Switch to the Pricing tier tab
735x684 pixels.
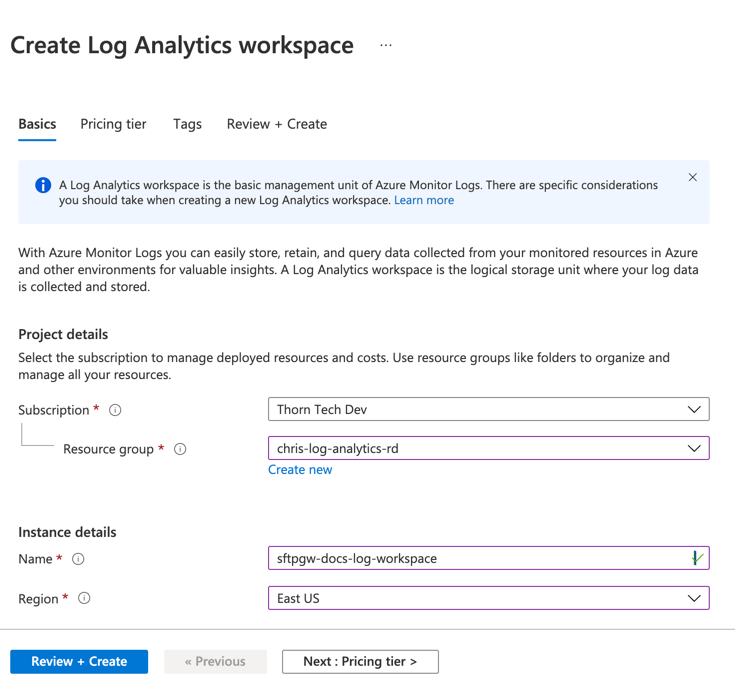click(113, 124)
